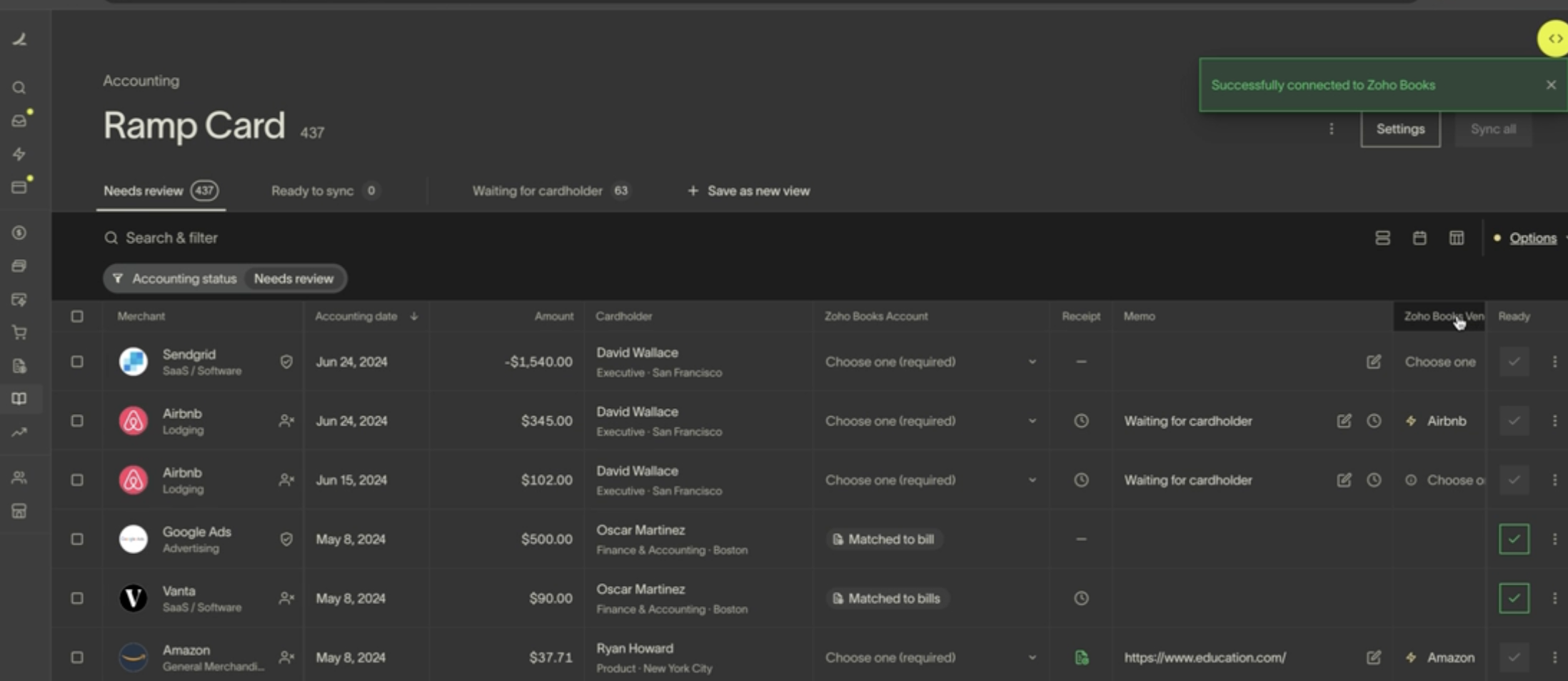Open row menu for Google Ads transaction
The image size is (1568, 681).
[x=1554, y=539]
